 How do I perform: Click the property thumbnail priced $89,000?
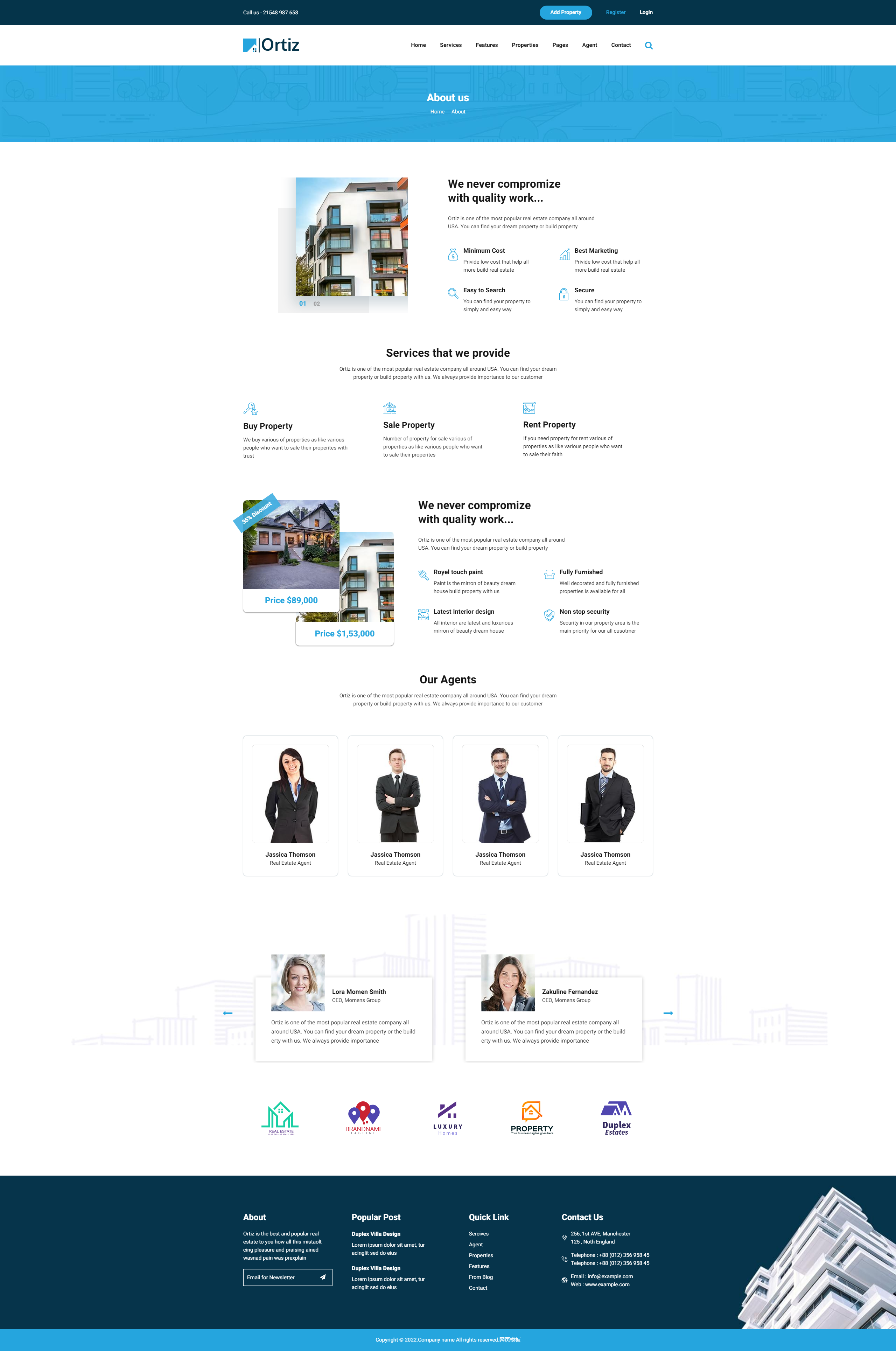(x=290, y=543)
